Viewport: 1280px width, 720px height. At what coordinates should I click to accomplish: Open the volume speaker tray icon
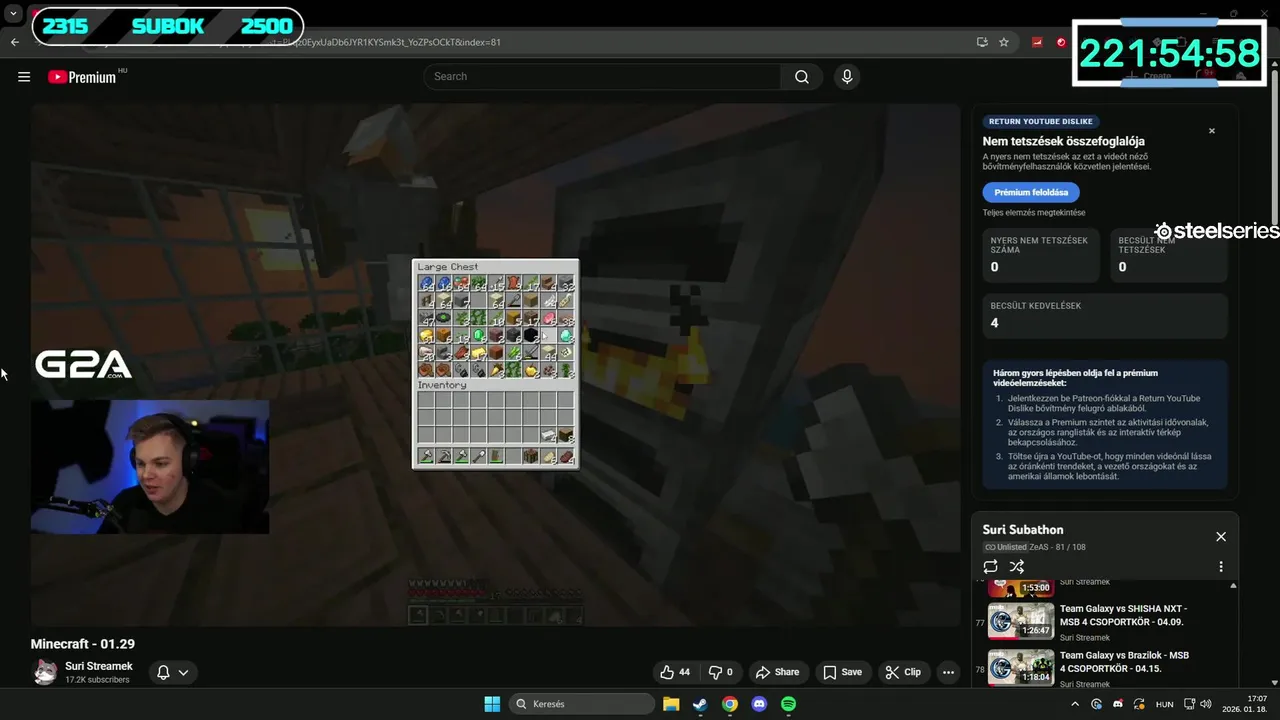pos(1206,704)
